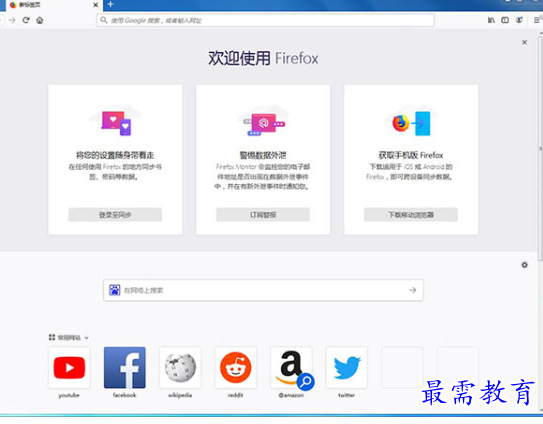Click the browser forward arrow button
The width and height of the screenshot is (543, 424).
(12, 20)
